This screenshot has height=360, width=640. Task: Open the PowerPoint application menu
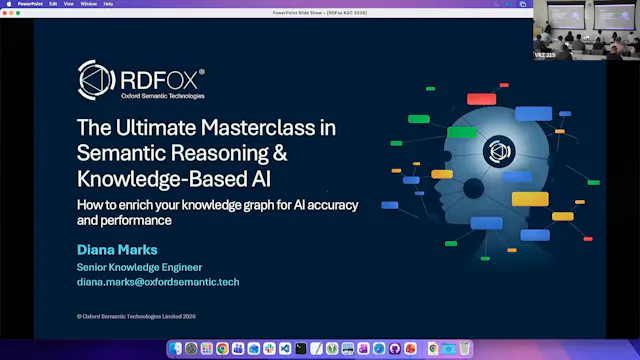pyautogui.click(x=30, y=4)
